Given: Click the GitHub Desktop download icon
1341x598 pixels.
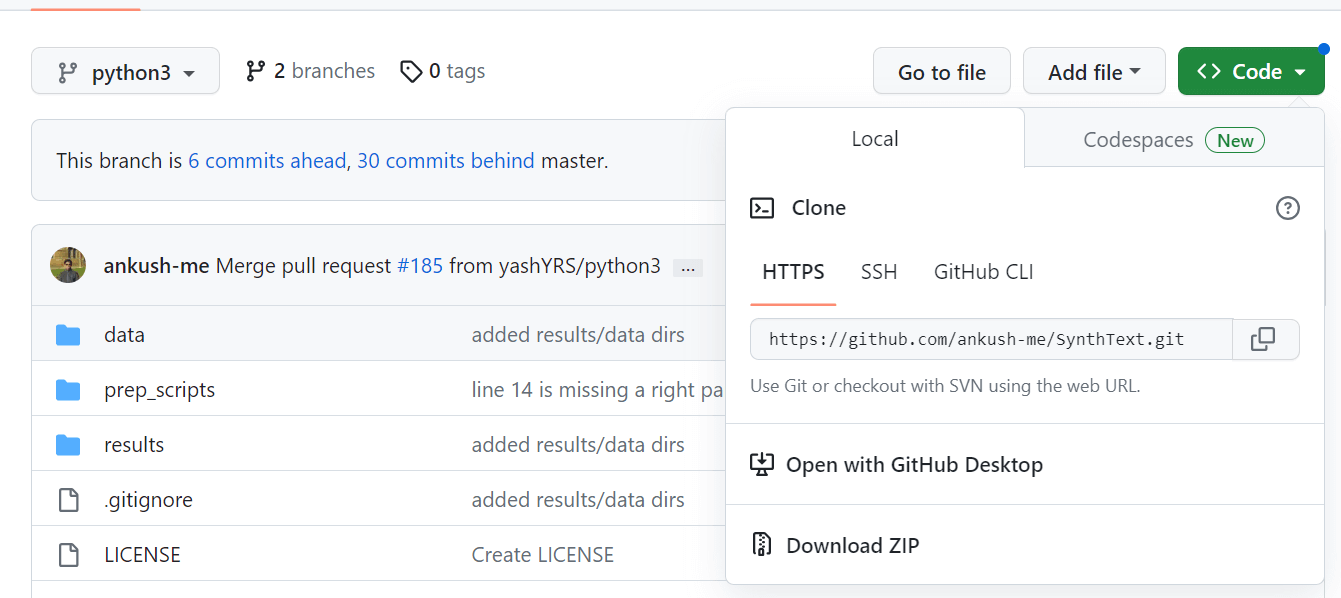Looking at the screenshot, I should click(x=762, y=464).
